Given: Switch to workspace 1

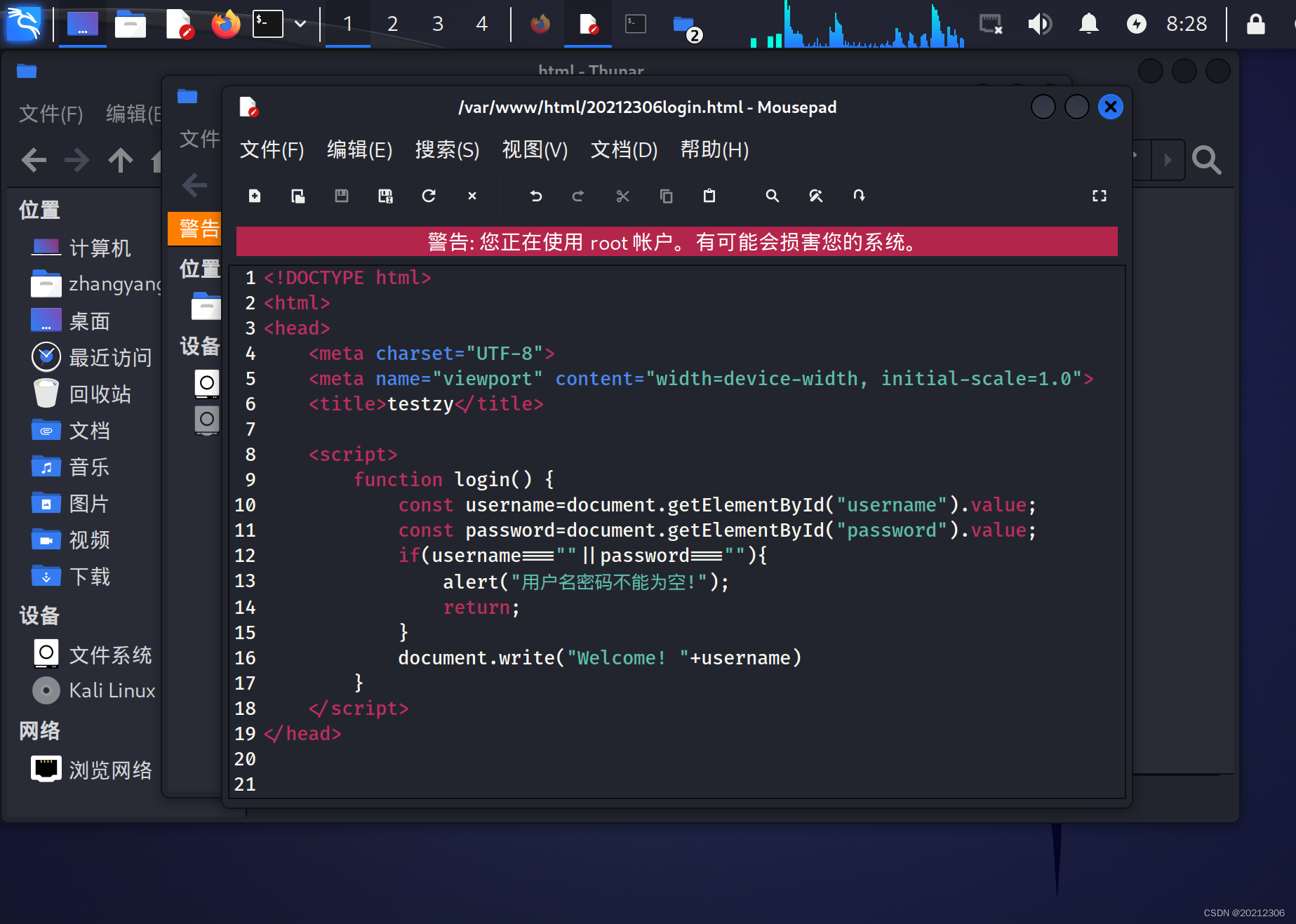Looking at the screenshot, I should tap(348, 24).
